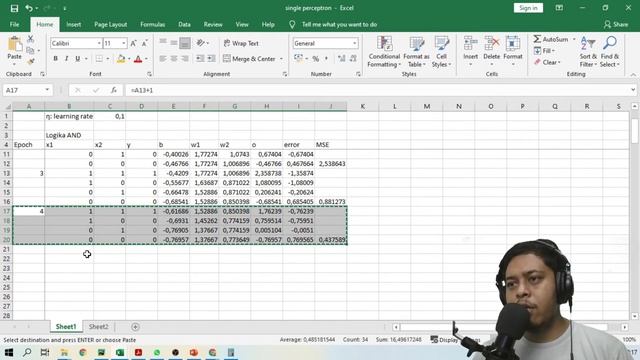Toggle Wrap Text

[x=241, y=43]
